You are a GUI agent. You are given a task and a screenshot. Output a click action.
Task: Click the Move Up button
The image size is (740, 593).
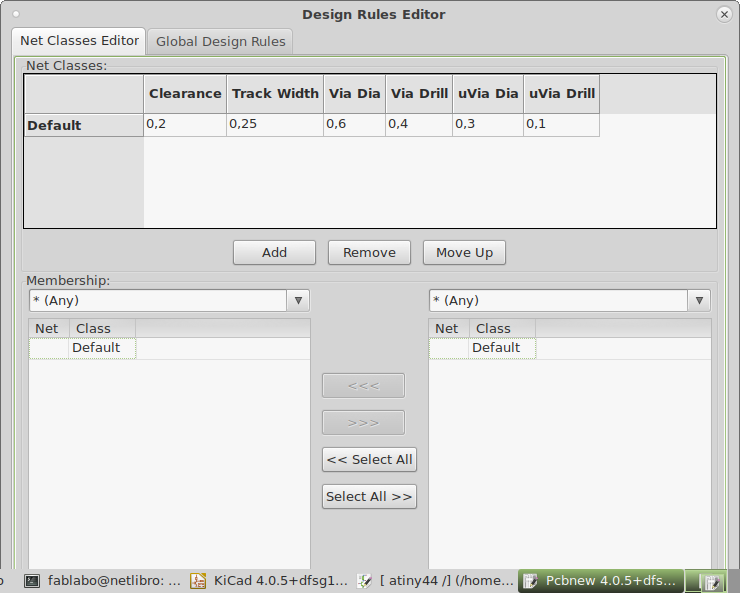click(x=464, y=252)
